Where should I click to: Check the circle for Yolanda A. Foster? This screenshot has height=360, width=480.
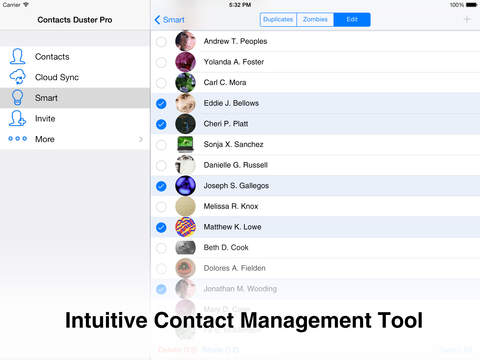coord(161,62)
